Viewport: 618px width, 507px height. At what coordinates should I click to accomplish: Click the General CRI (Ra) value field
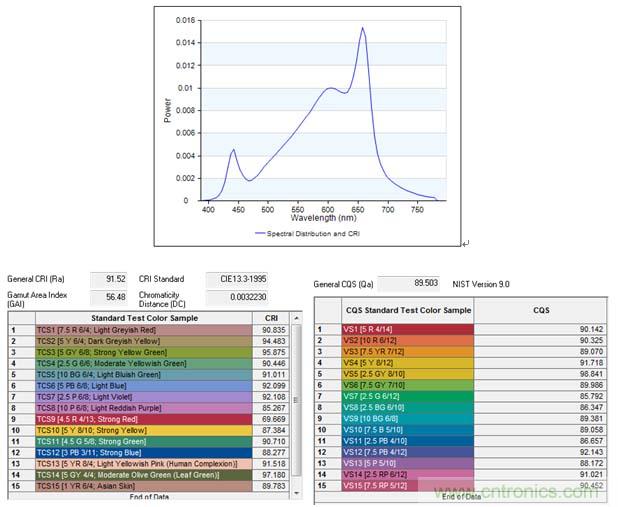click(x=109, y=279)
